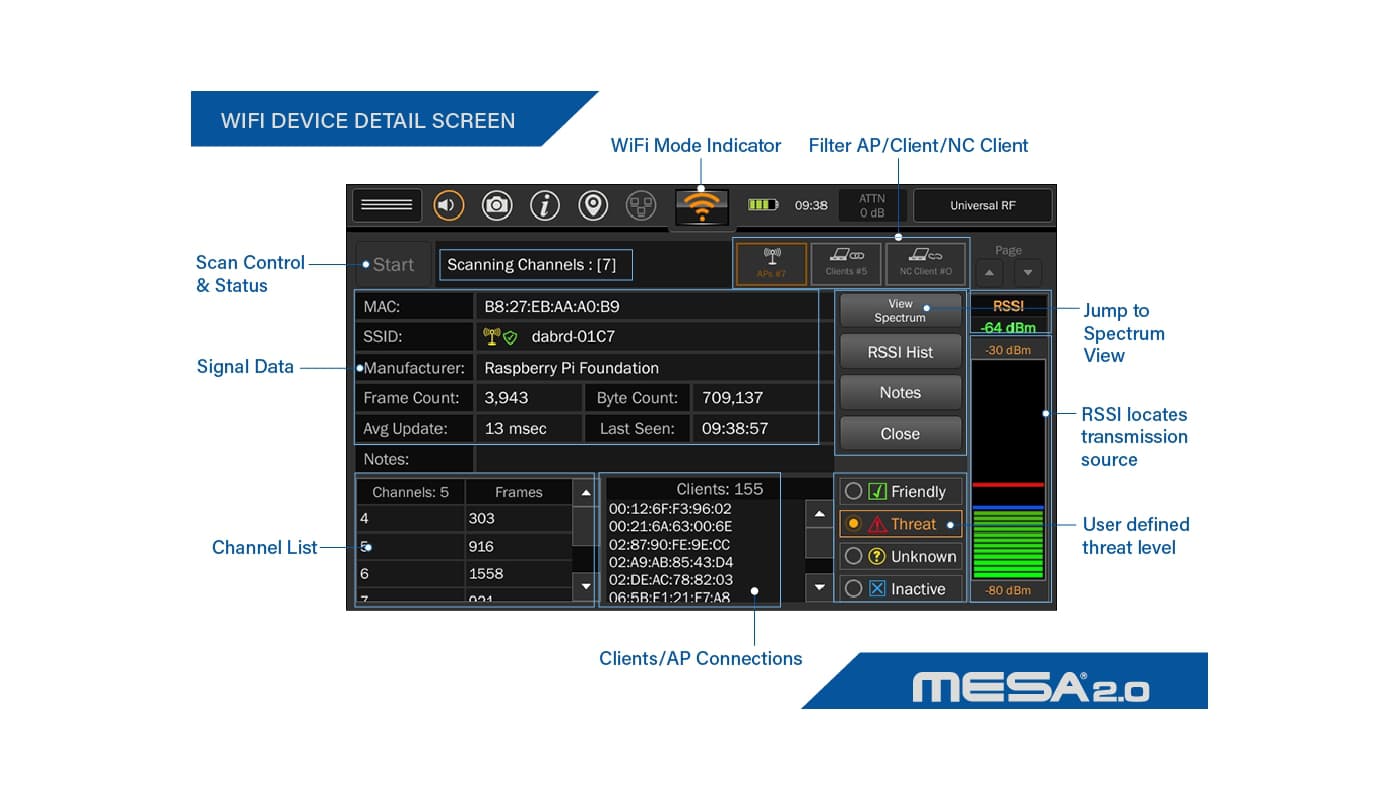Open the hamburger menu button

coord(386,205)
